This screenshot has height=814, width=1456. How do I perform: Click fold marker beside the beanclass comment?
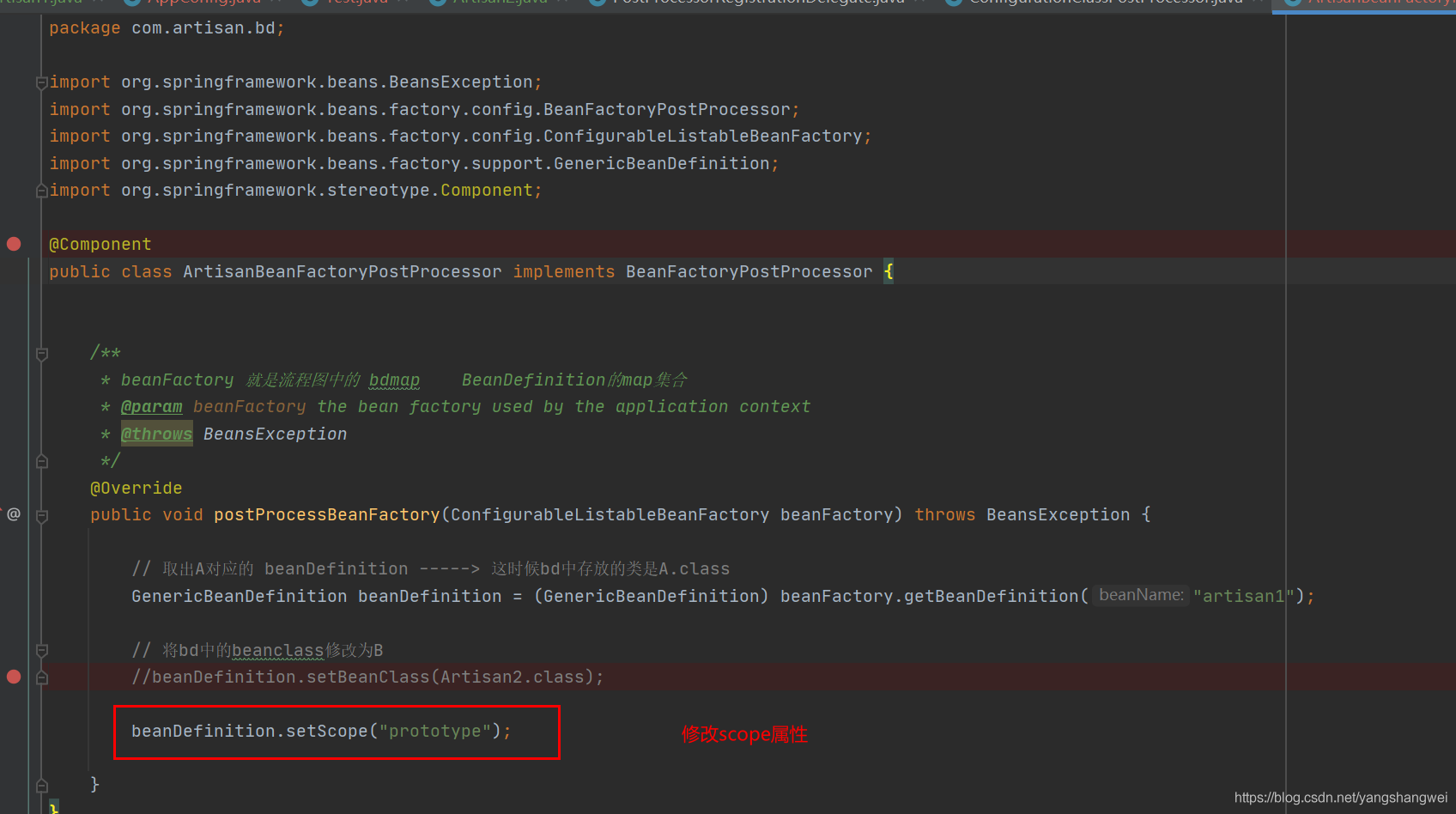(41, 650)
